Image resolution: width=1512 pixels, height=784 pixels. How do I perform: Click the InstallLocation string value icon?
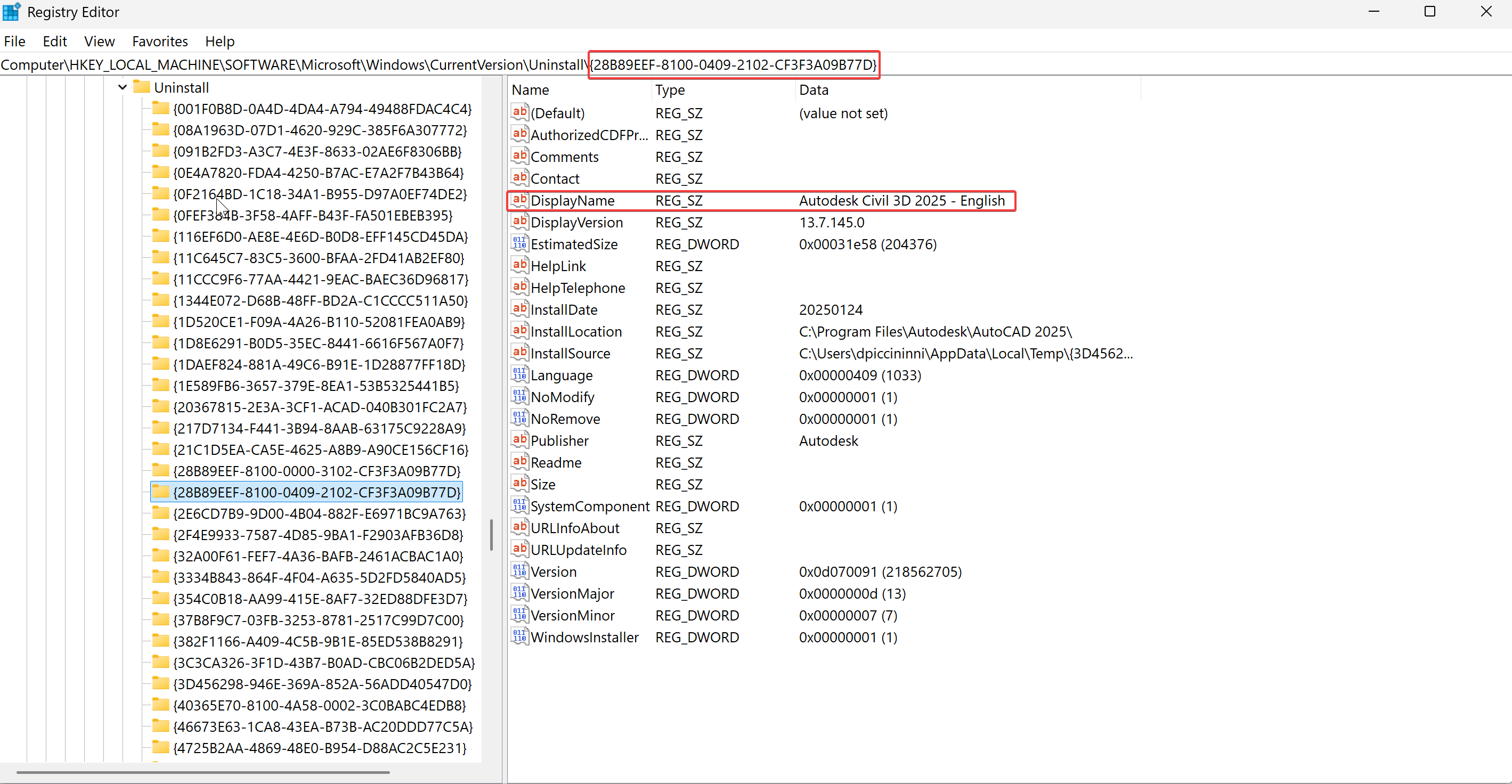click(519, 331)
